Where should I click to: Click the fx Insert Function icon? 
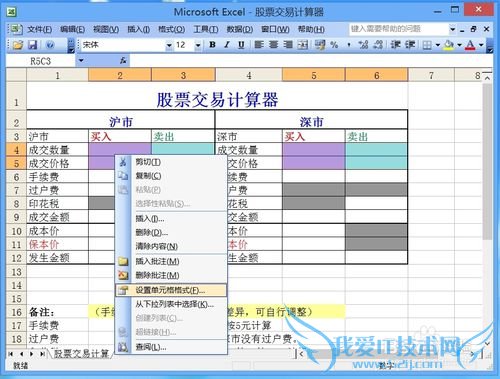click(123, 61)
